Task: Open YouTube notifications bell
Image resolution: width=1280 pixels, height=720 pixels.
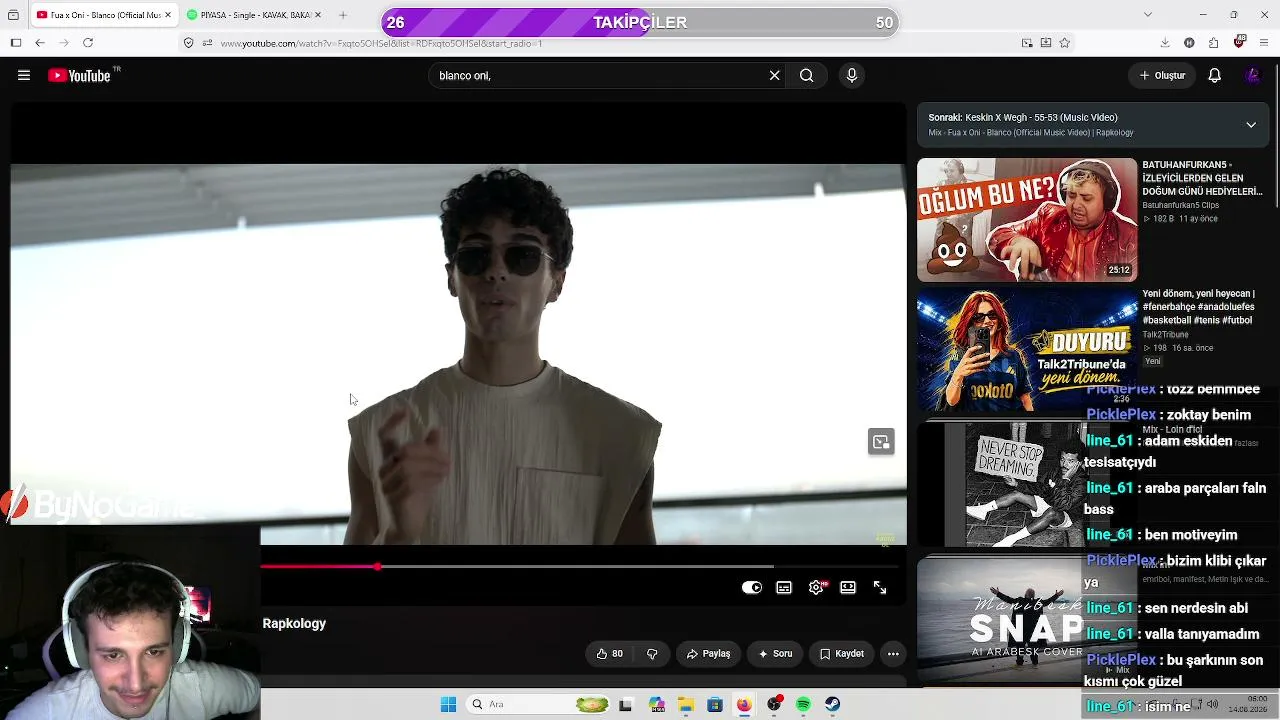Action: pos(1214,75)
